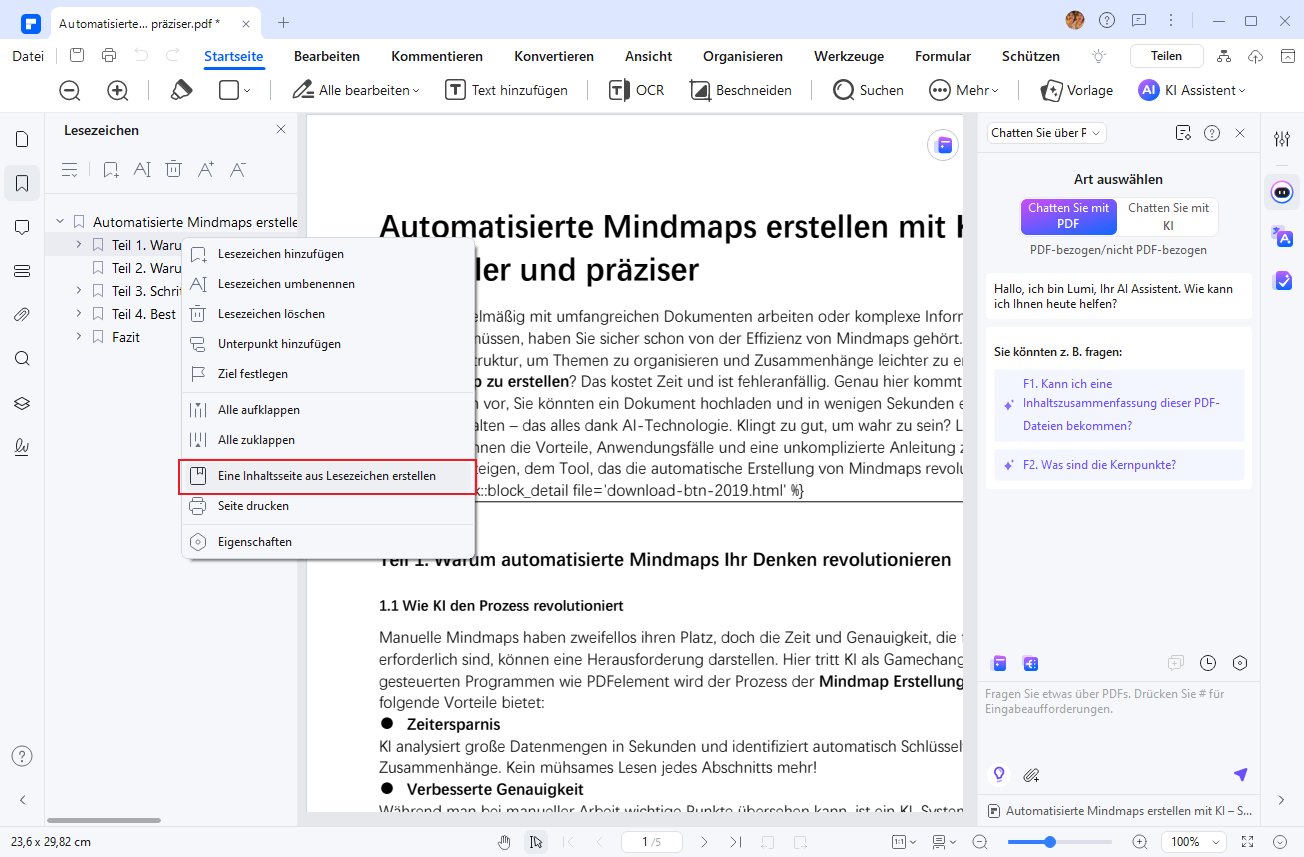The width and height of the screenshot is (1304, 857).
Task: Choose 'Lesezeichen hinzufügen' from context menu
Action: point(328,254)
